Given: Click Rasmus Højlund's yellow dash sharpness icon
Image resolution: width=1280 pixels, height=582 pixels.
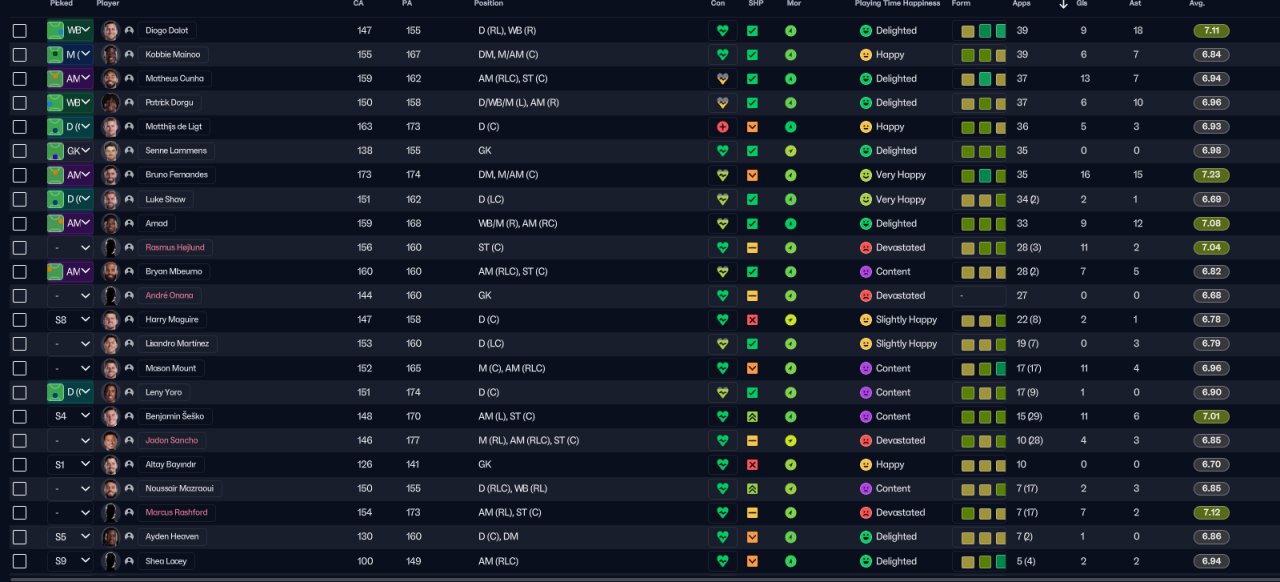Looking at the screenshot, I should tap(752, 248).
